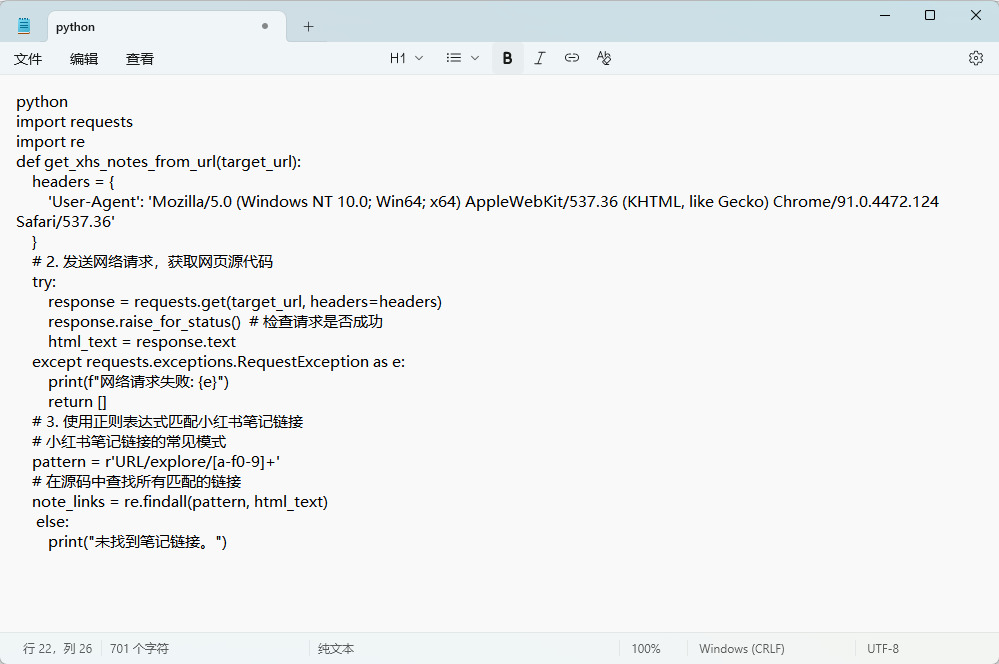
Task: Click the 'pattern = r'URL/explore' line
Action: coord(156,462)
